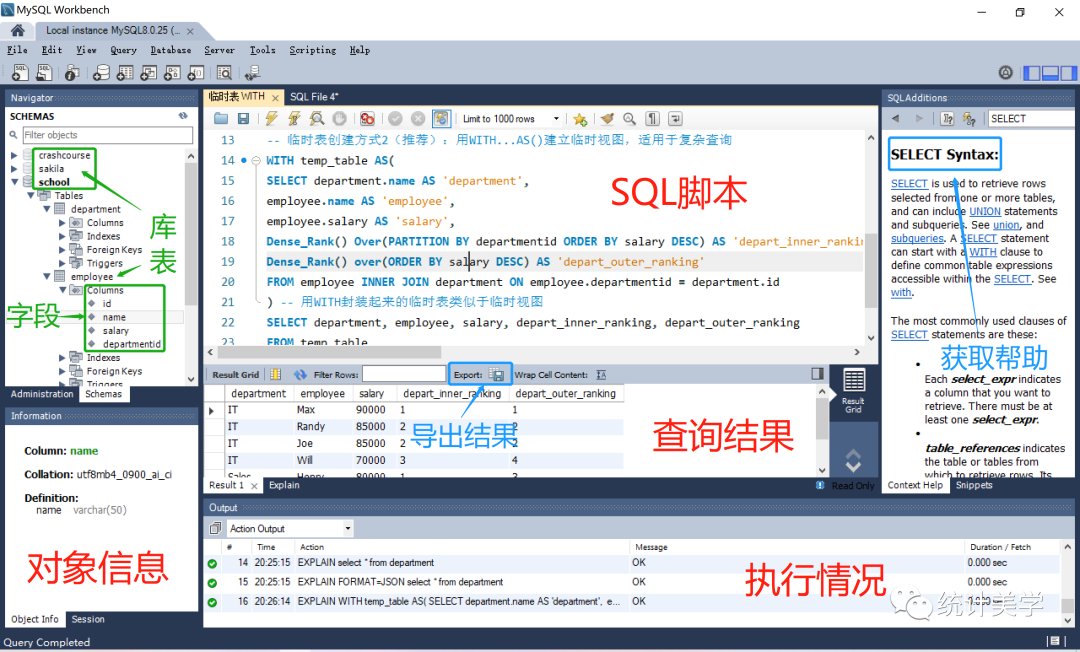Search table data toolbar icon

coord(225,72)
